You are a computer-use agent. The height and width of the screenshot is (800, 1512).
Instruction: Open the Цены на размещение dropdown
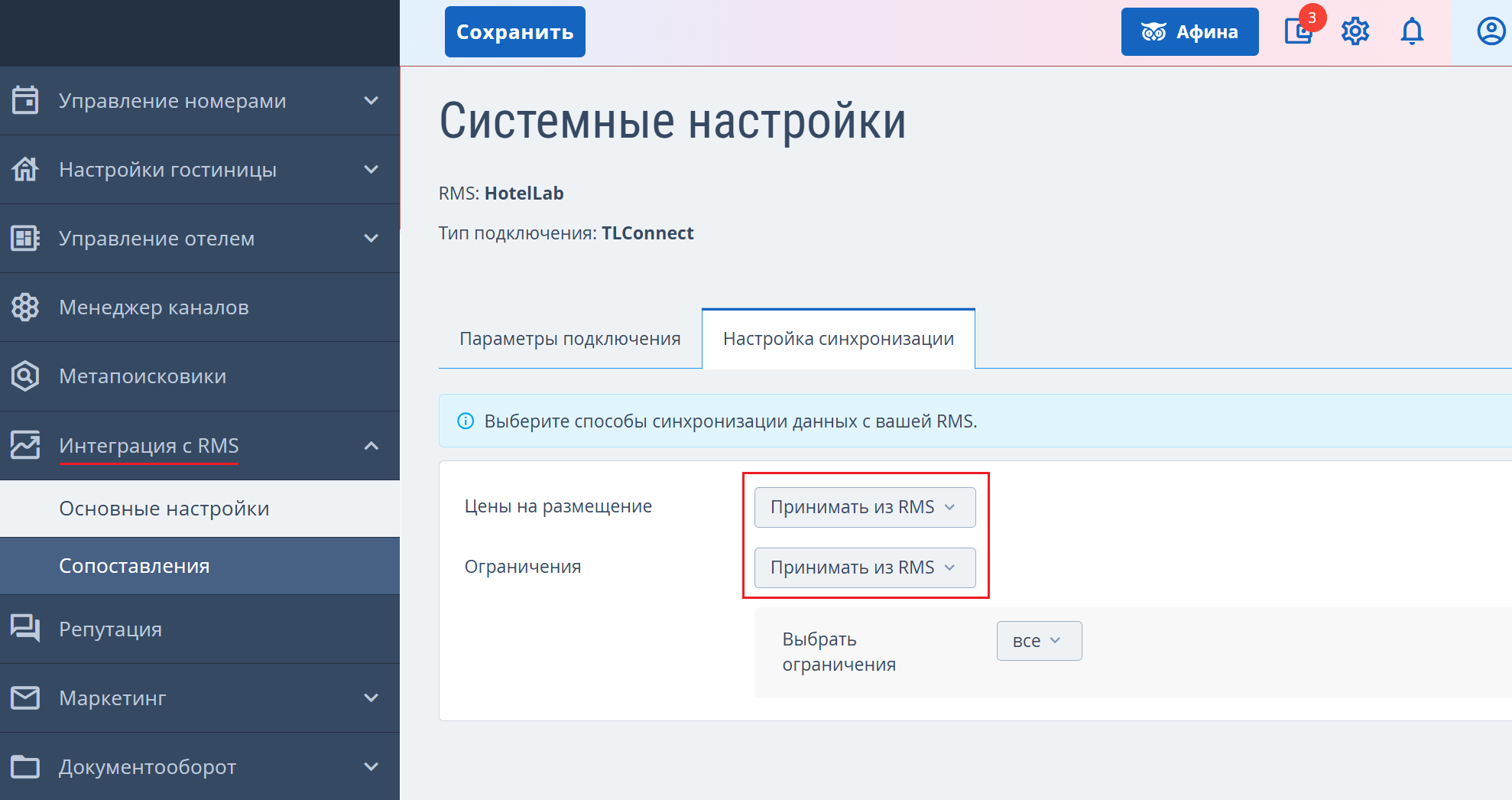click(865, 507)
